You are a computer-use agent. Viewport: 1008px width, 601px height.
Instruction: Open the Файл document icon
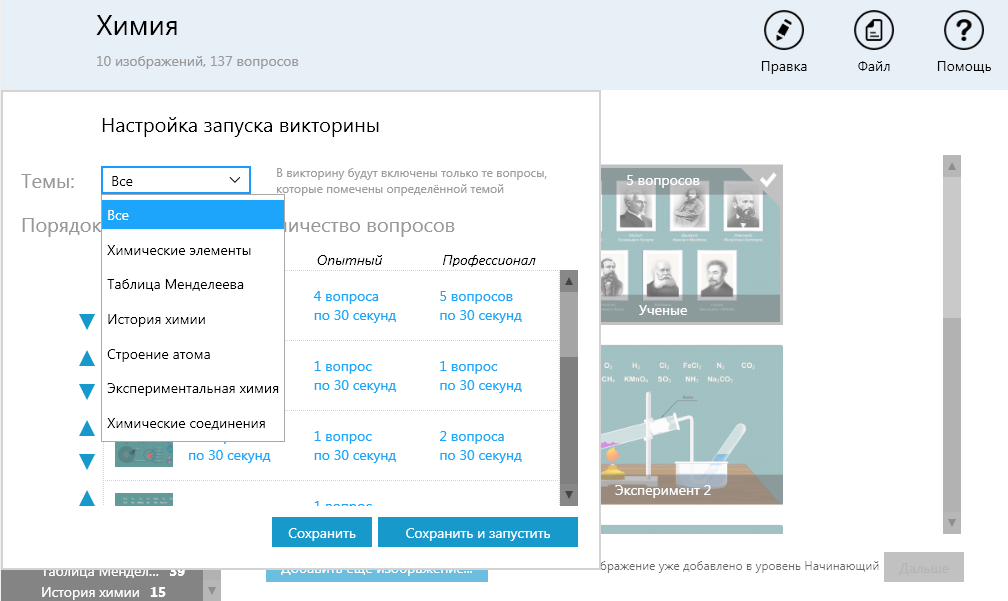(x=873, y=31)
